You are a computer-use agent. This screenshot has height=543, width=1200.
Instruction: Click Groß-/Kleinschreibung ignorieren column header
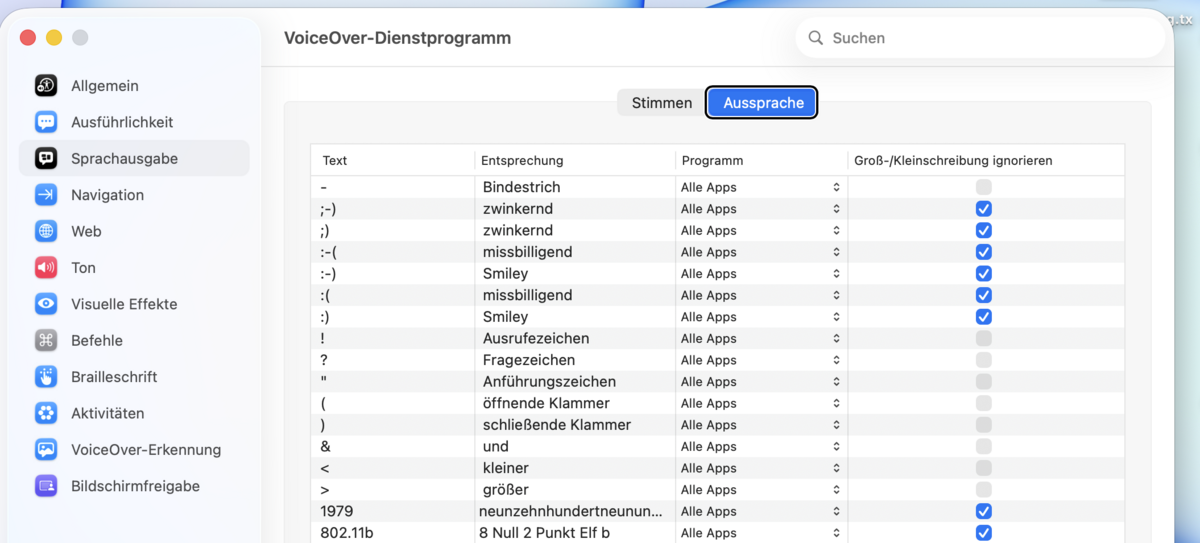pos(986,160)
